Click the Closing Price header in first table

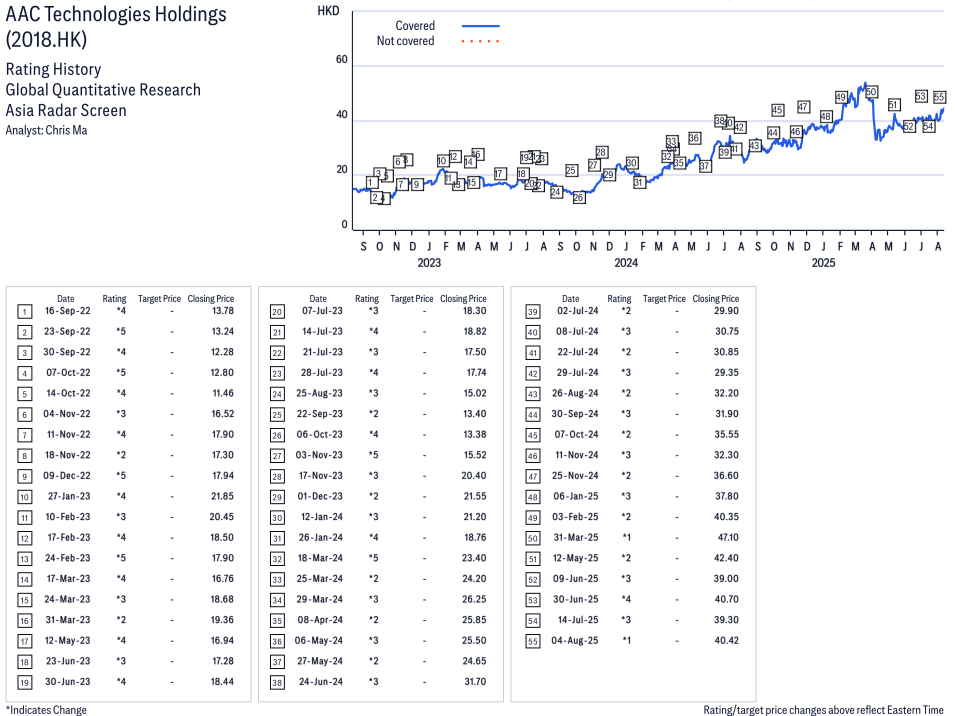(x=211, y=299)
